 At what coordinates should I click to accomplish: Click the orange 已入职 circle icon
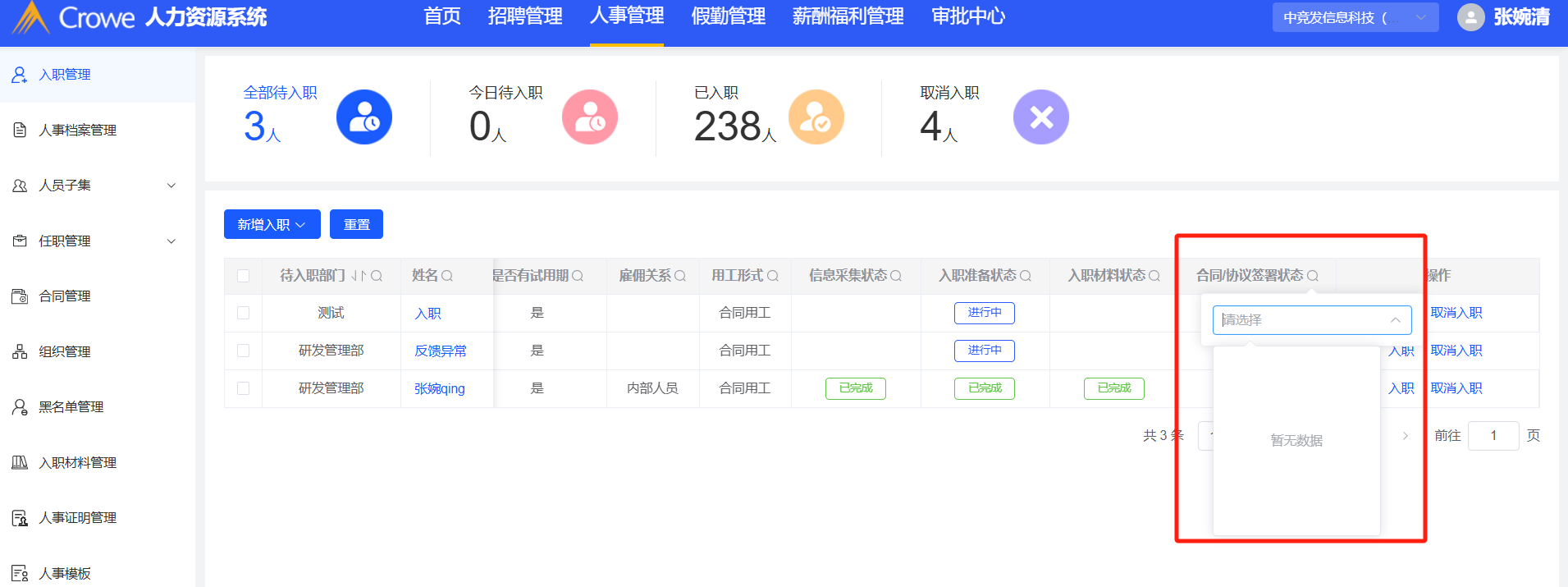[816, 117]
